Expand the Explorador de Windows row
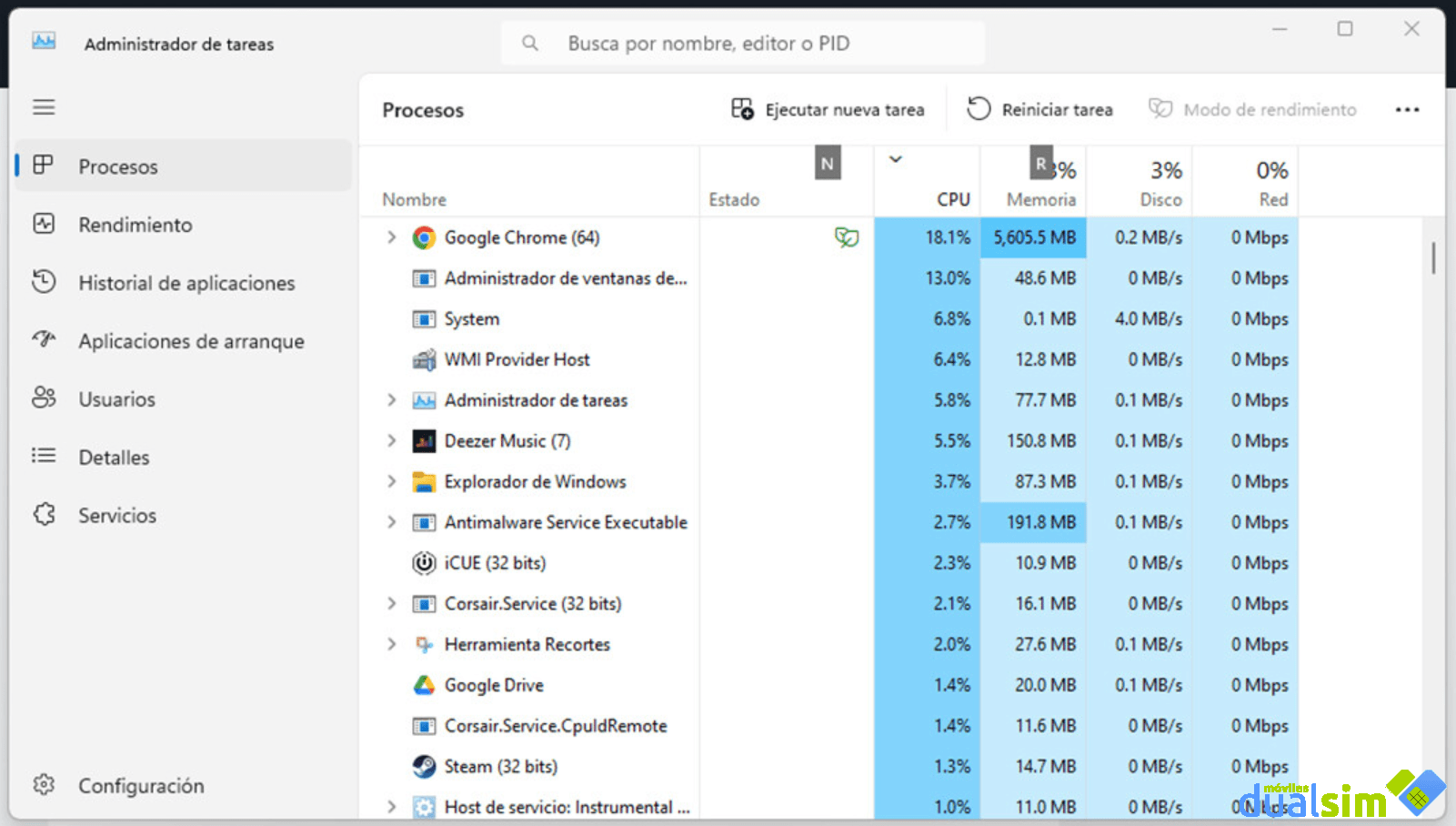The image size is (1456, 826). click(x=392, y=481)
